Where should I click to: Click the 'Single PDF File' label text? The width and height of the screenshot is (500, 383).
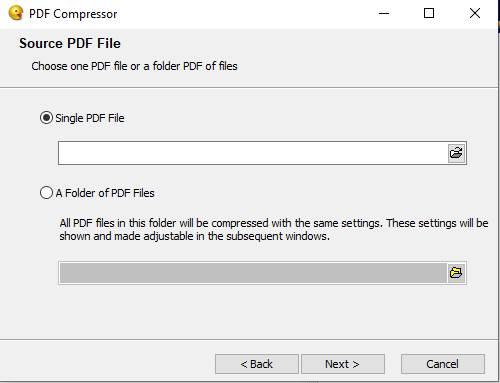(90, 118)
